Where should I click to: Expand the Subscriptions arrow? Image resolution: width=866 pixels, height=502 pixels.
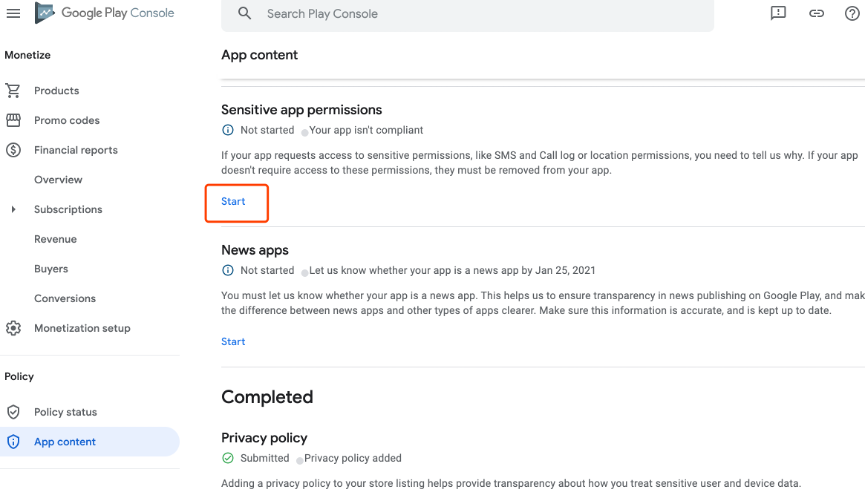[x=13, y=209]
